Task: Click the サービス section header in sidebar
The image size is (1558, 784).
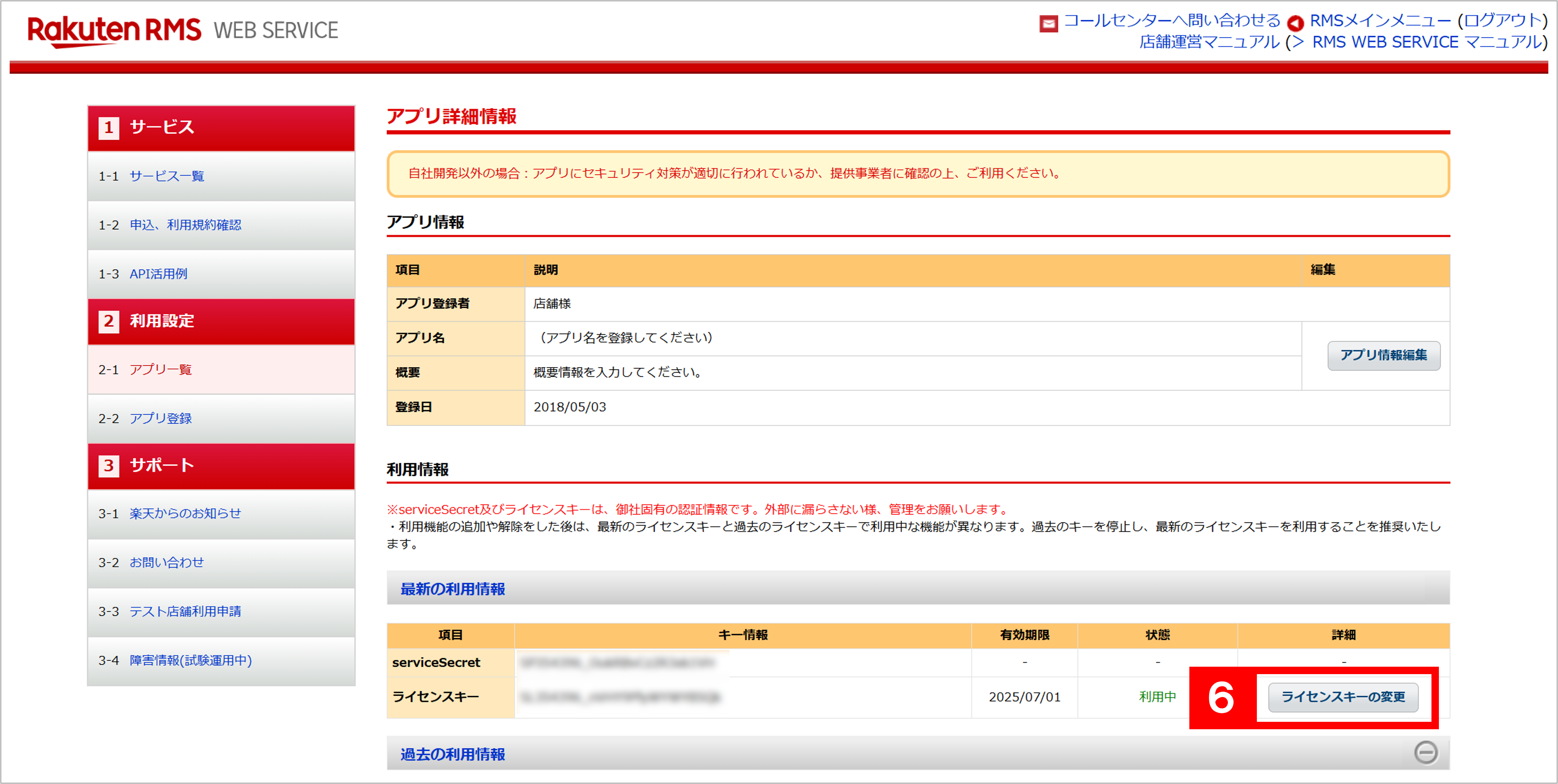Action: click(221, 128)
